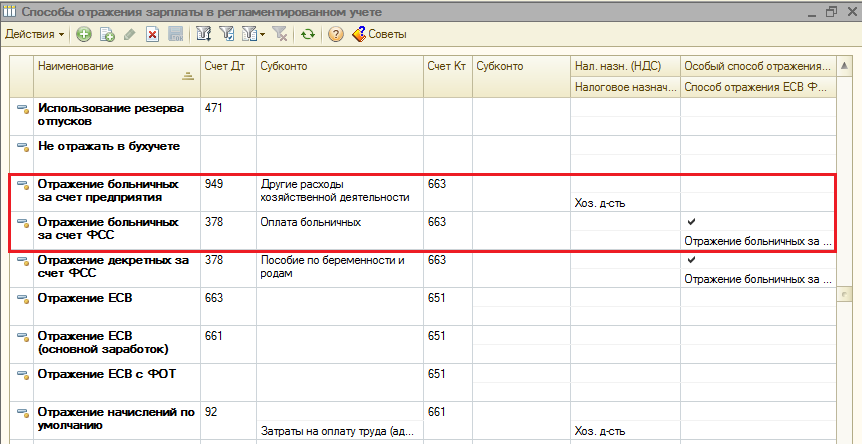
Task: Click 'Затраты на оплату труда (ад...' cell
Action: pyautogui.click(x=340, y=431)
